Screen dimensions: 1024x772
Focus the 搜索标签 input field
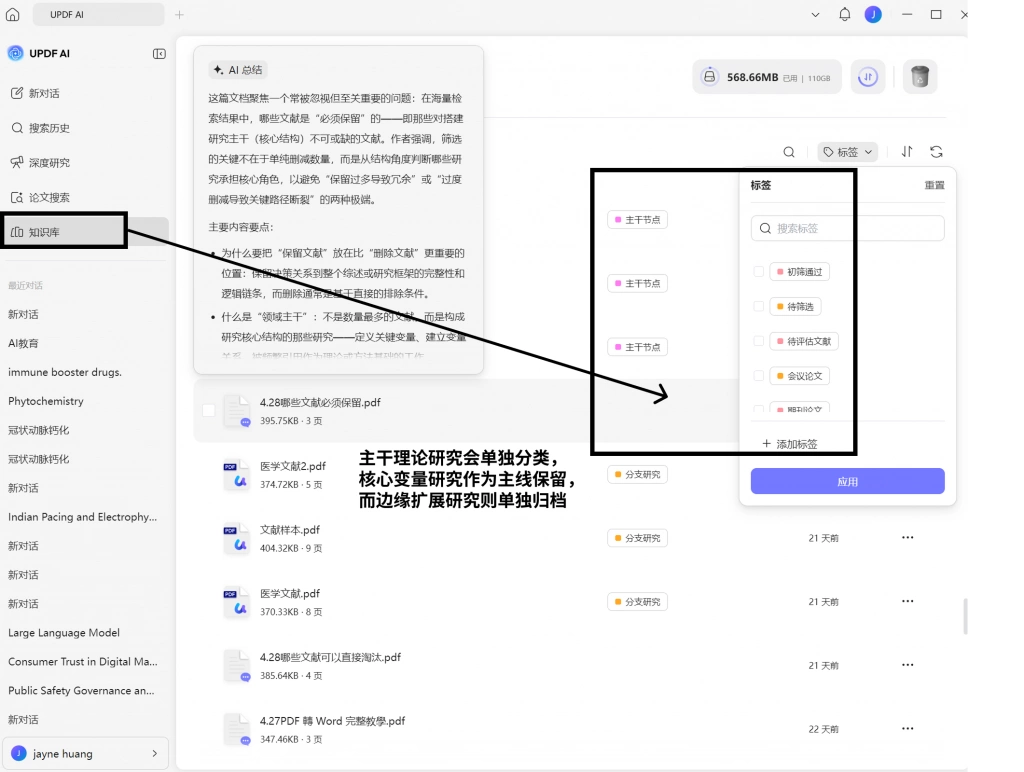(847, 228)
